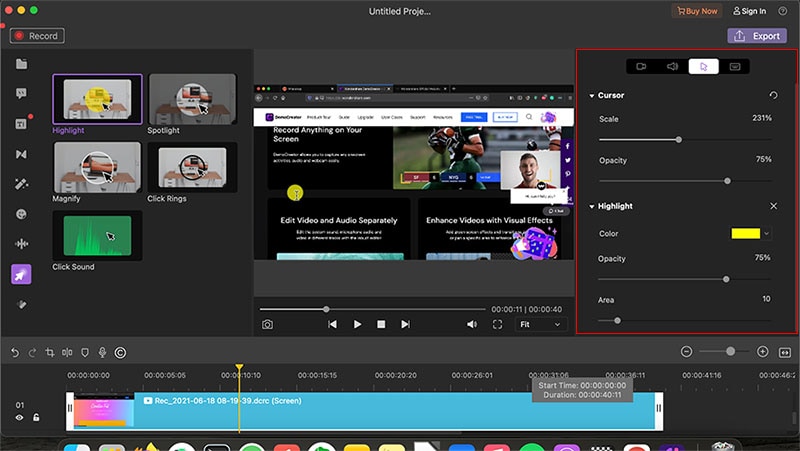
Task: Collapse the Highlight section
Action: 592,207
